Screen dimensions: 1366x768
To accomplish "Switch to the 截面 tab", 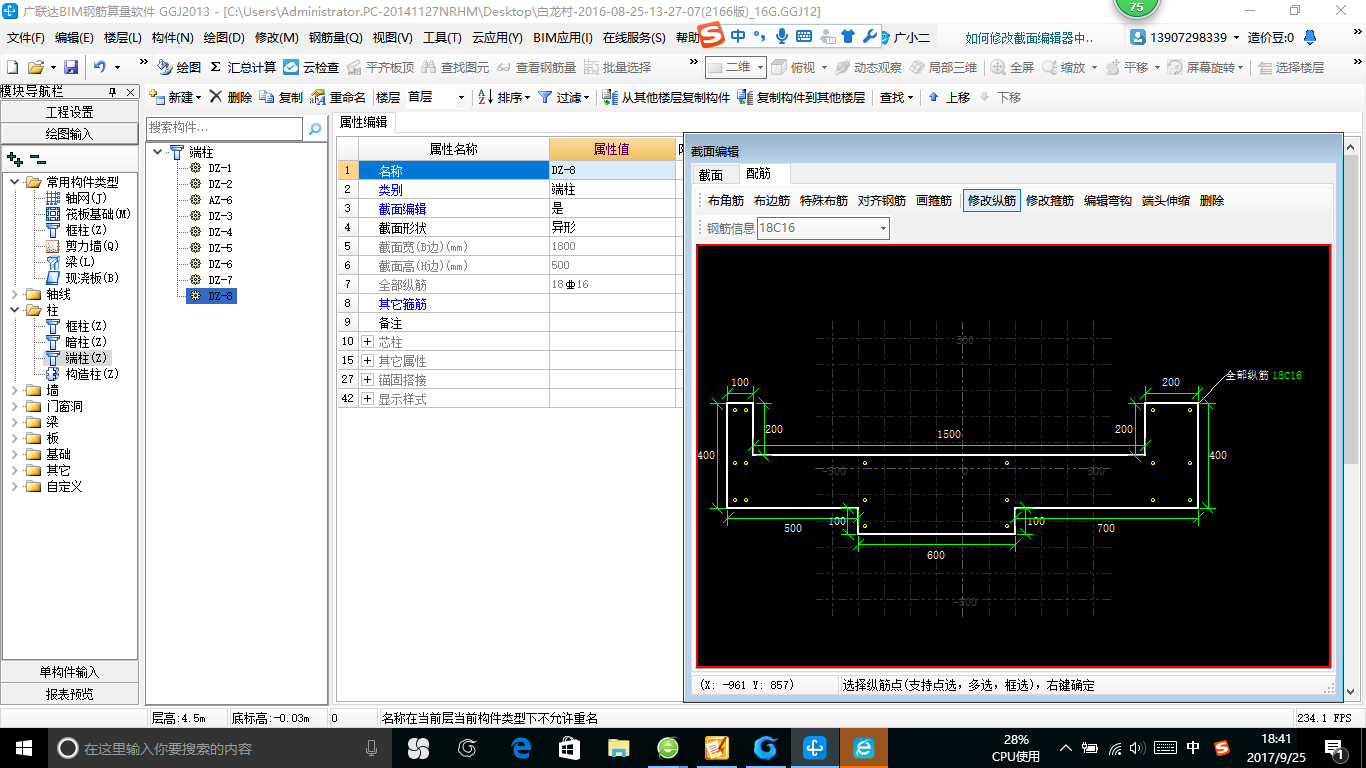I will click(711, 174).
